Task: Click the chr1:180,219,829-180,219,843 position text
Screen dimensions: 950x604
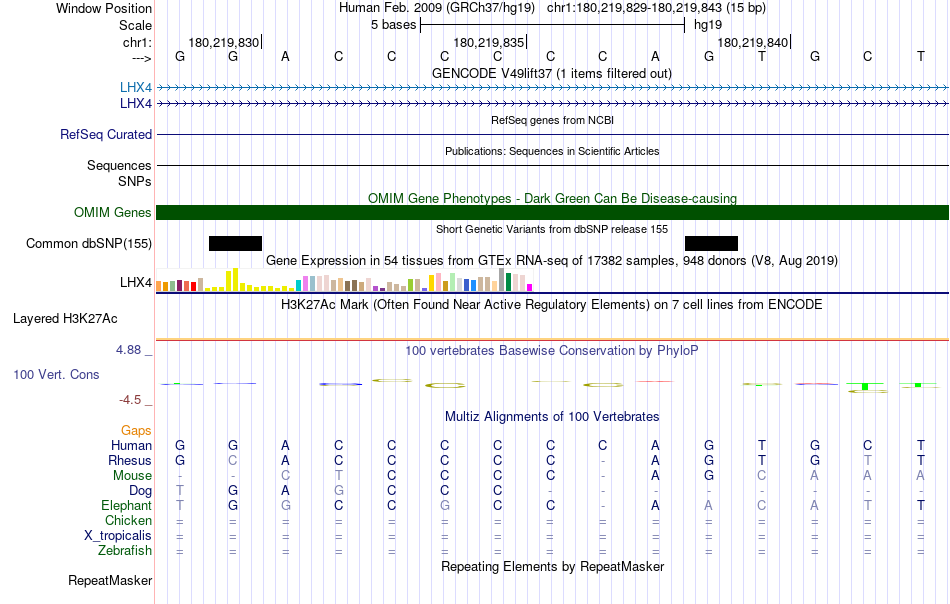Action: pos(656,8)
